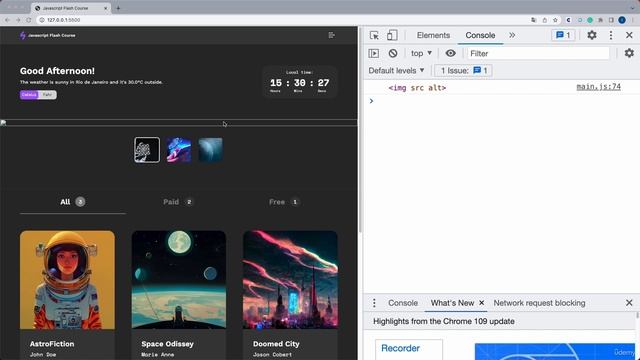This screenshot has height=360, width=640.
Task: Click the local time clock widget
Action: (x=300, y=82)
